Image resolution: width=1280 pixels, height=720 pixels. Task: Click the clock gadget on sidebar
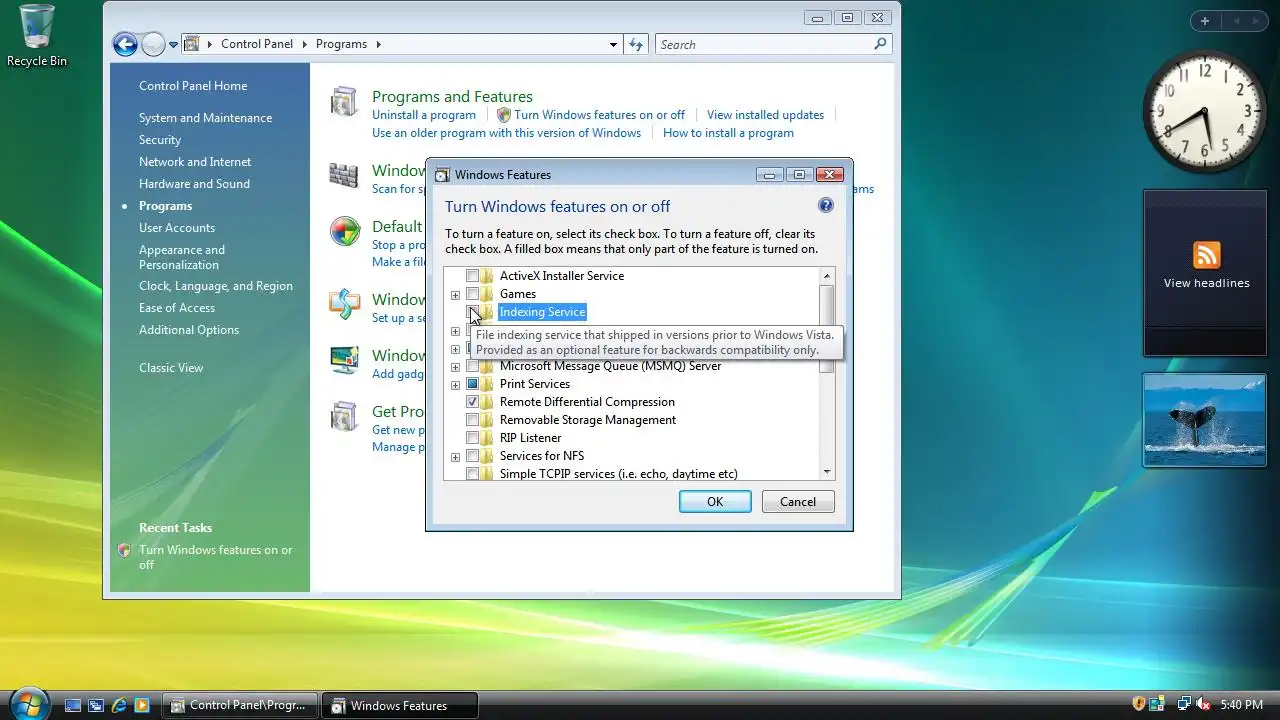click(x=1204, y=112)
